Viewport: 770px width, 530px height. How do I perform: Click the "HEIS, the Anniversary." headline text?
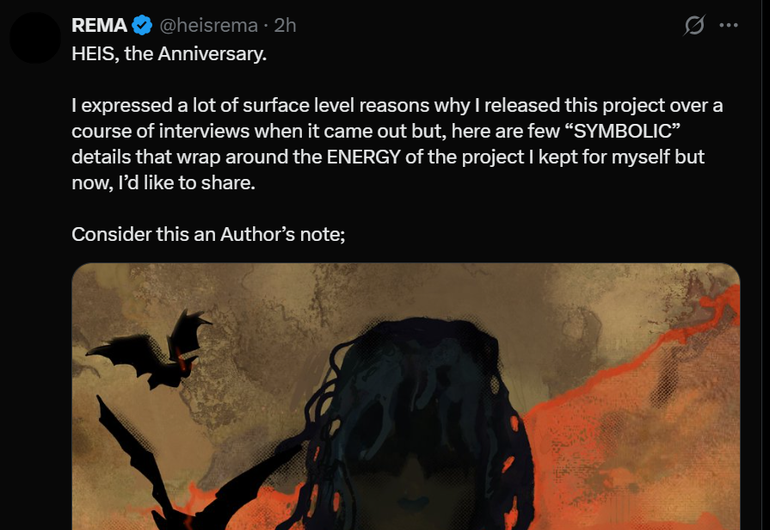(169, 54)
